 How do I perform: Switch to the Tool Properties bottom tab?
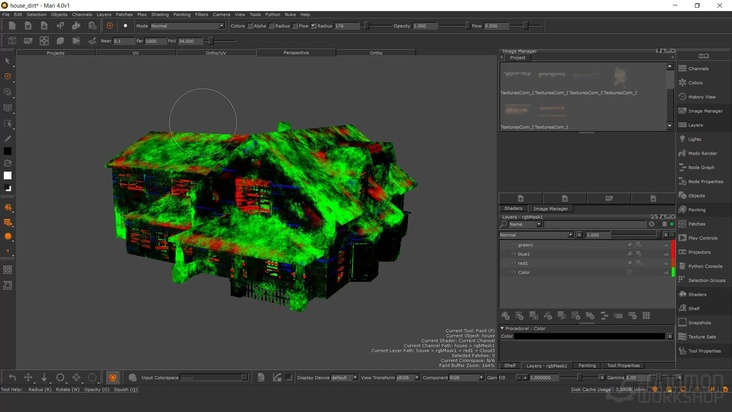click(623, 365)
